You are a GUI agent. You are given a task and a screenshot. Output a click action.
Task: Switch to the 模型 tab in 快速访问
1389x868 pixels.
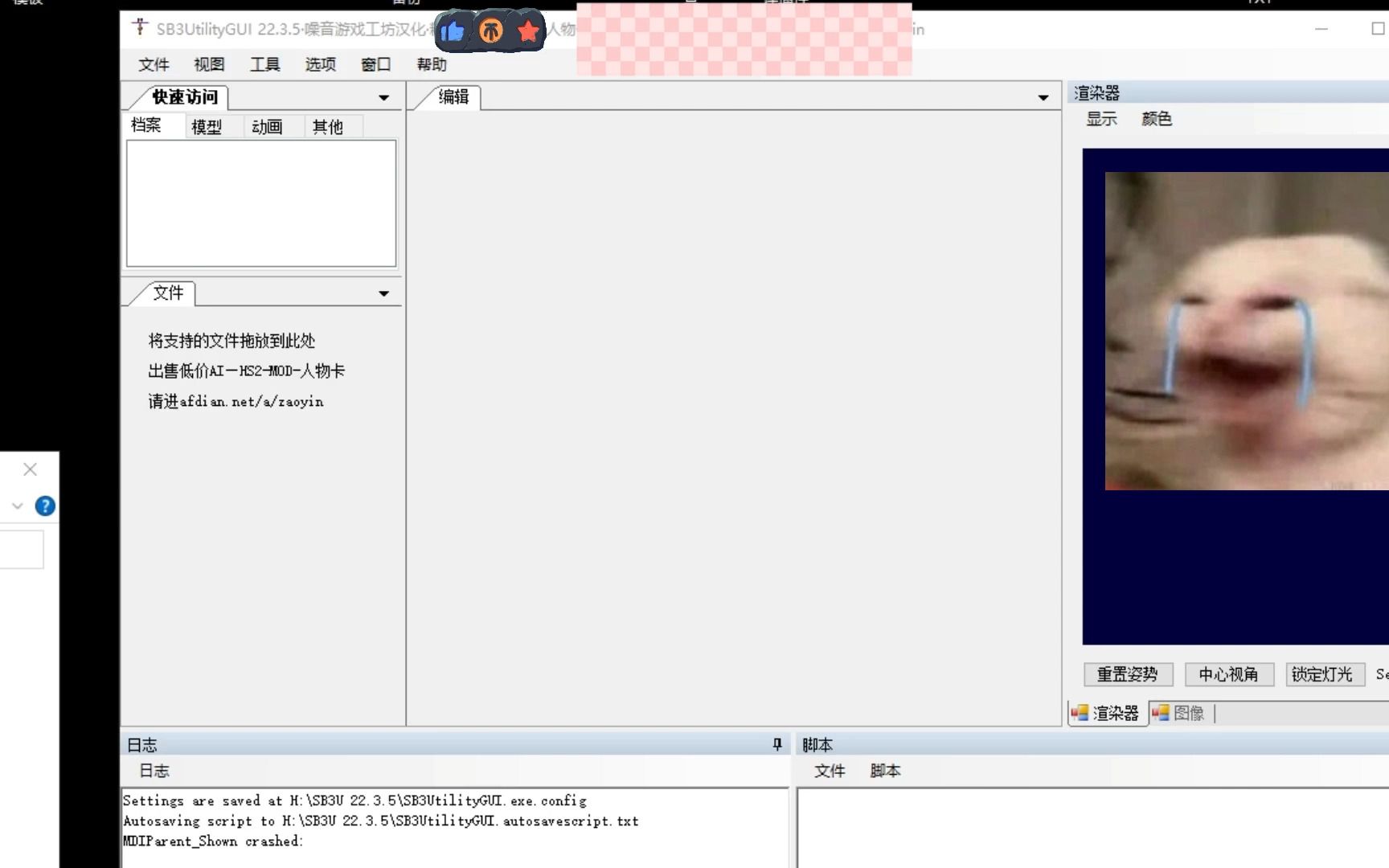207,125
